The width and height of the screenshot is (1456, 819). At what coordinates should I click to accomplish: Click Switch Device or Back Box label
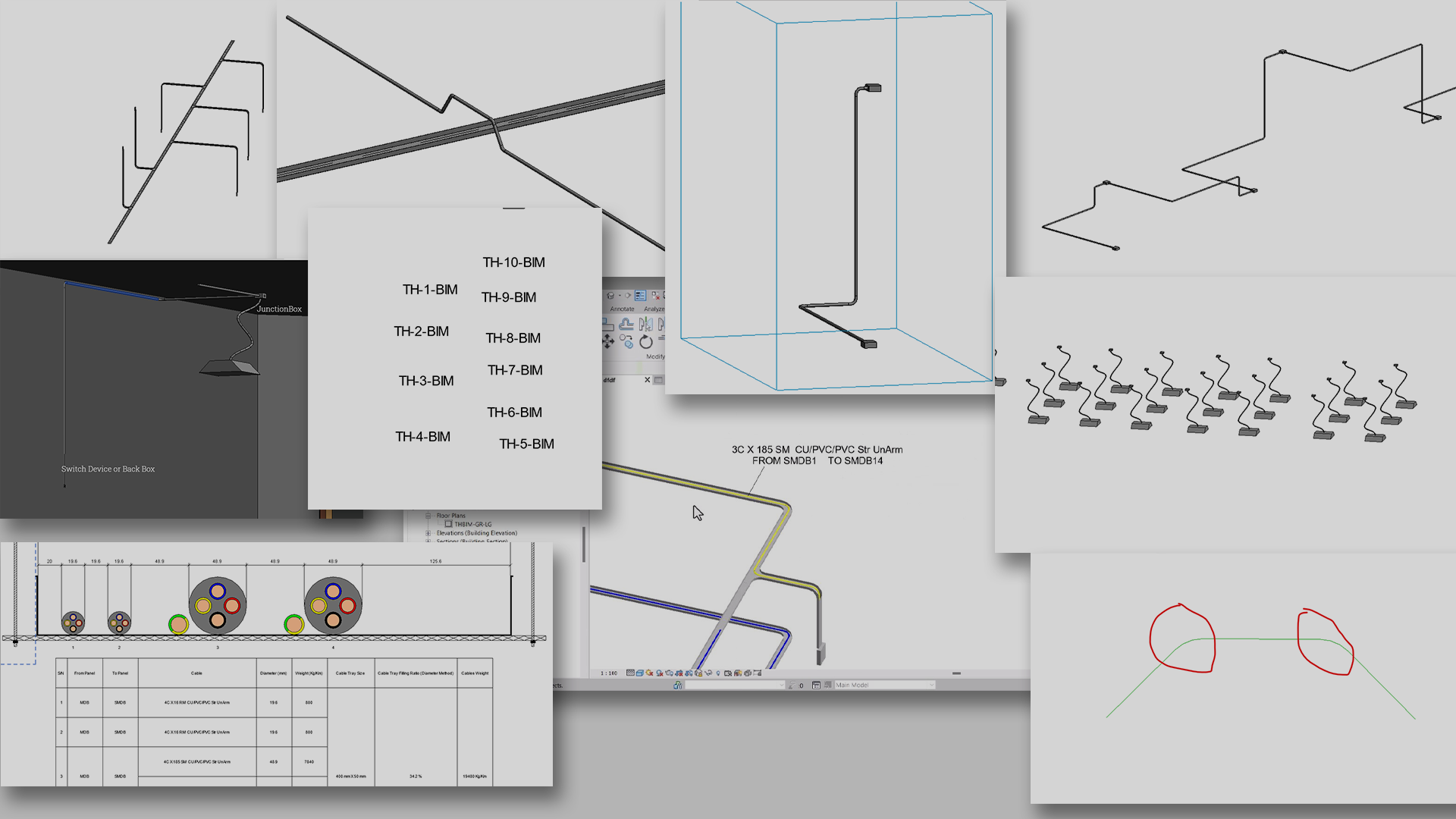click(108, 469)
